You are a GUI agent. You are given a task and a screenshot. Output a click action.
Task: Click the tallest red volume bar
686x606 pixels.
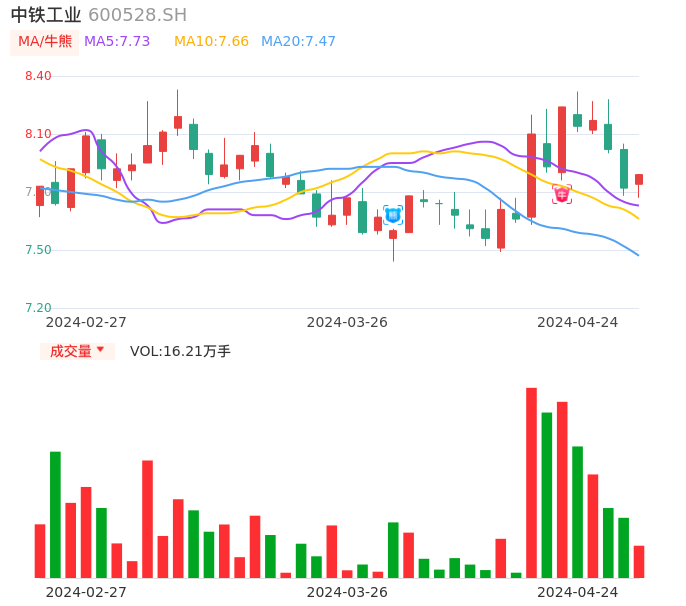coord(531,482)
